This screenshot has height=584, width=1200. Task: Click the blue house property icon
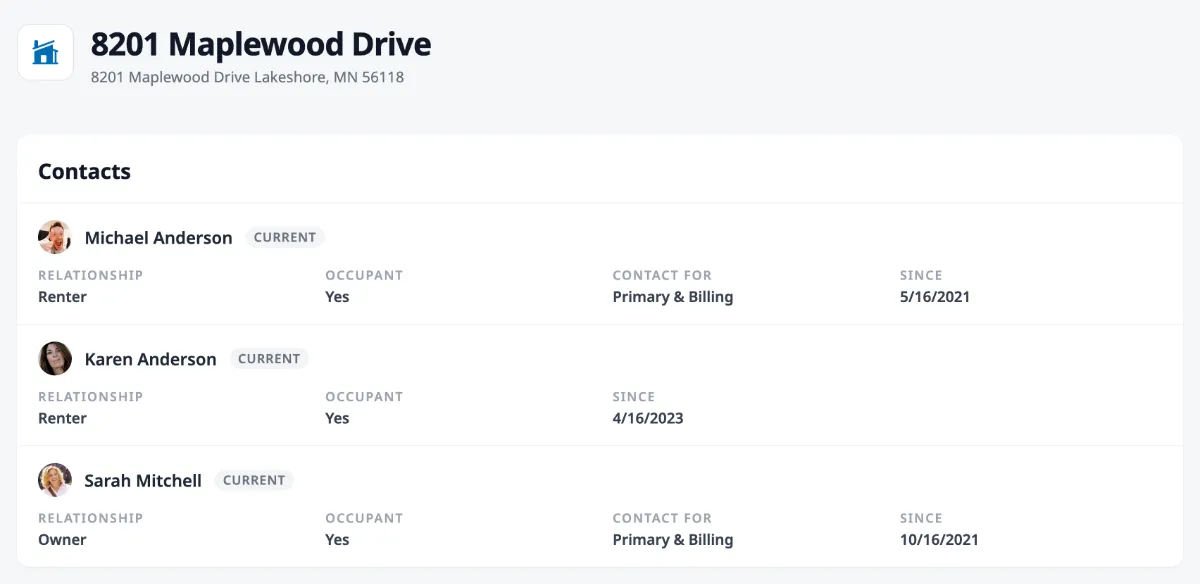[x=45, y=52]
